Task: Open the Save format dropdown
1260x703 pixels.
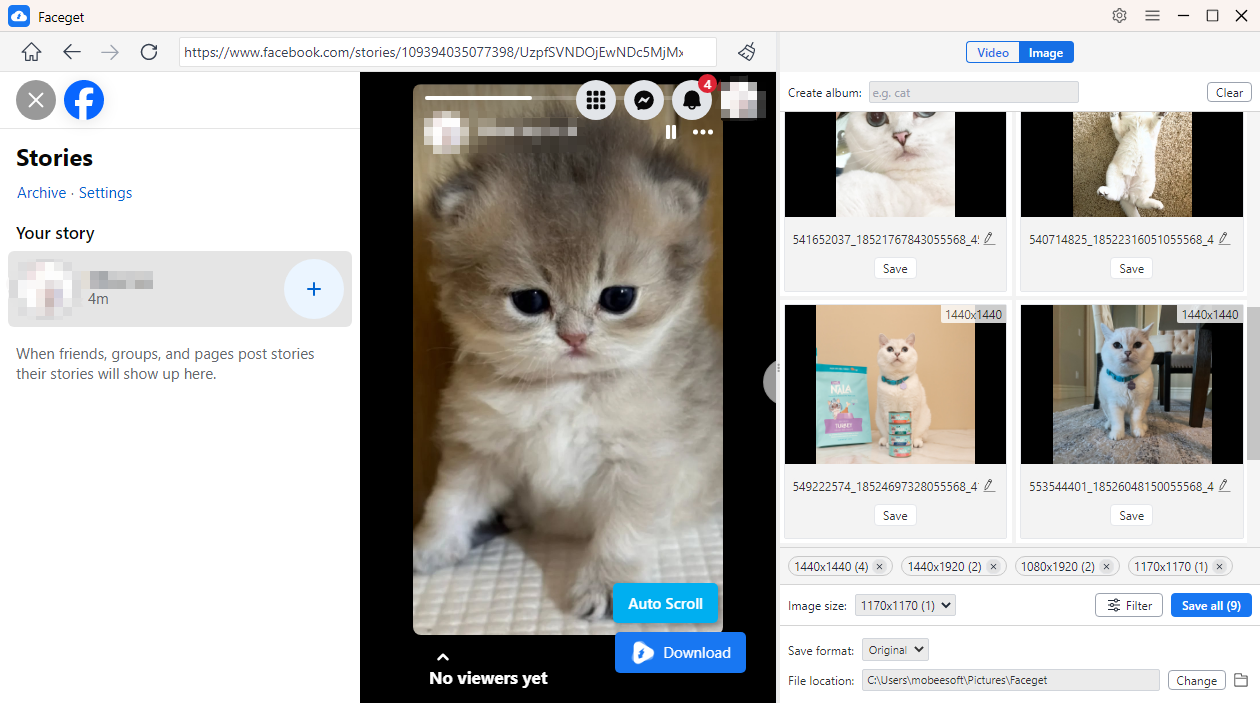Action: coord(895,650)
